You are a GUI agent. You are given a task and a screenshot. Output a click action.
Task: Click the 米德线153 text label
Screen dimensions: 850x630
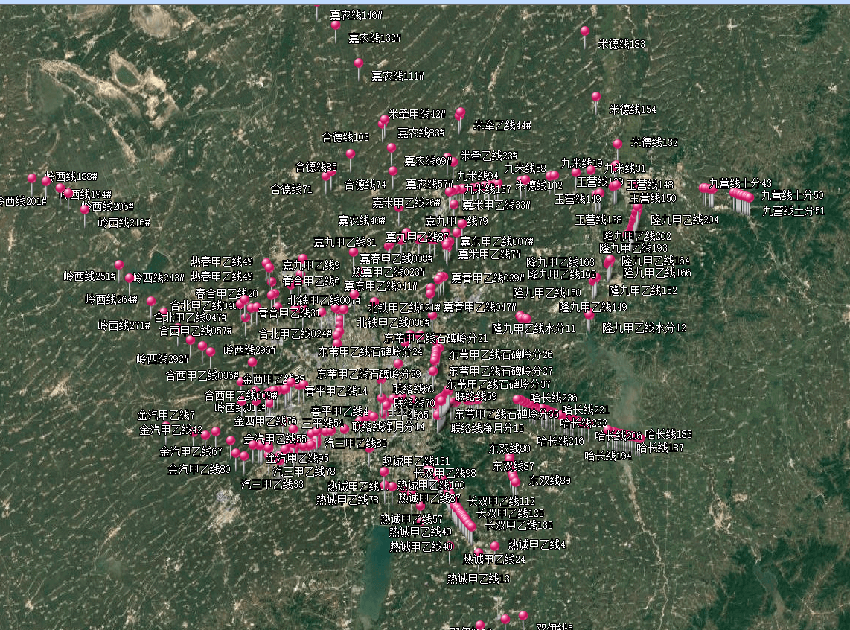point(621,44)
